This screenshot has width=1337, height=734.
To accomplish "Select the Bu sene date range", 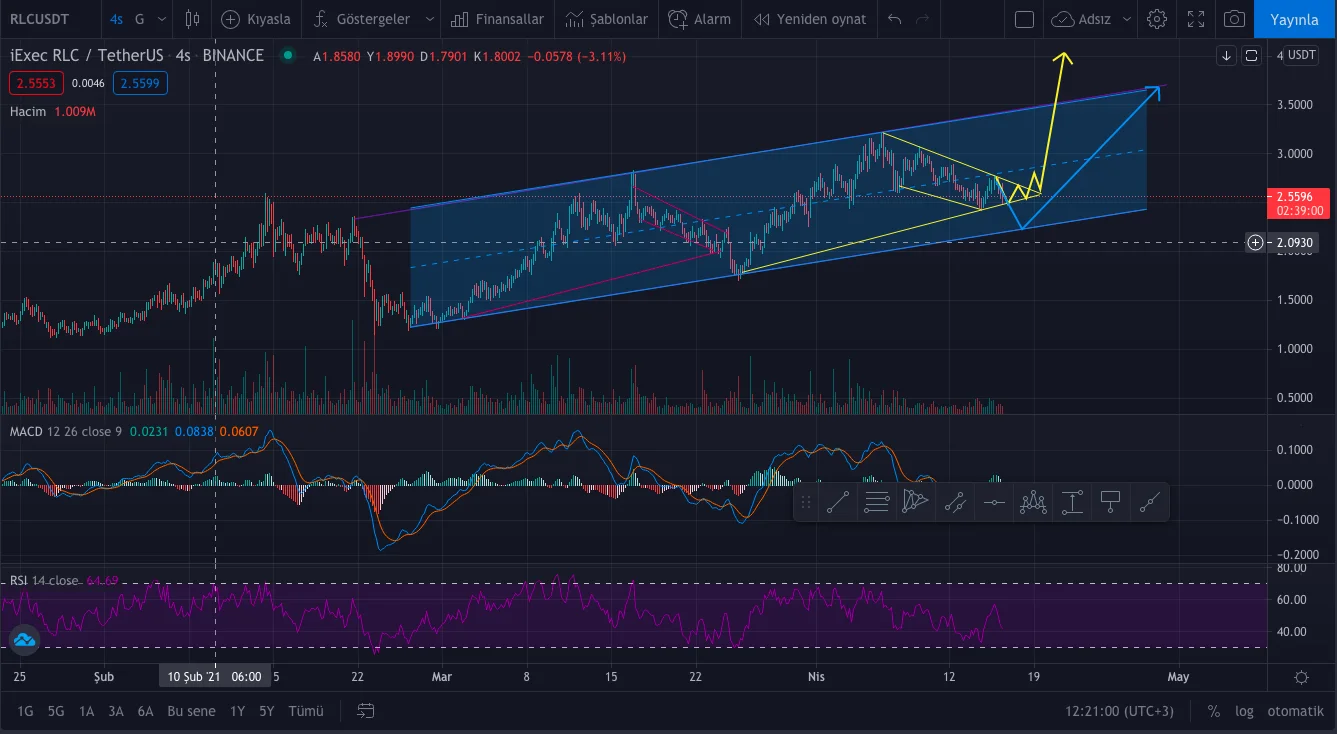I will (x=191, y=711).
